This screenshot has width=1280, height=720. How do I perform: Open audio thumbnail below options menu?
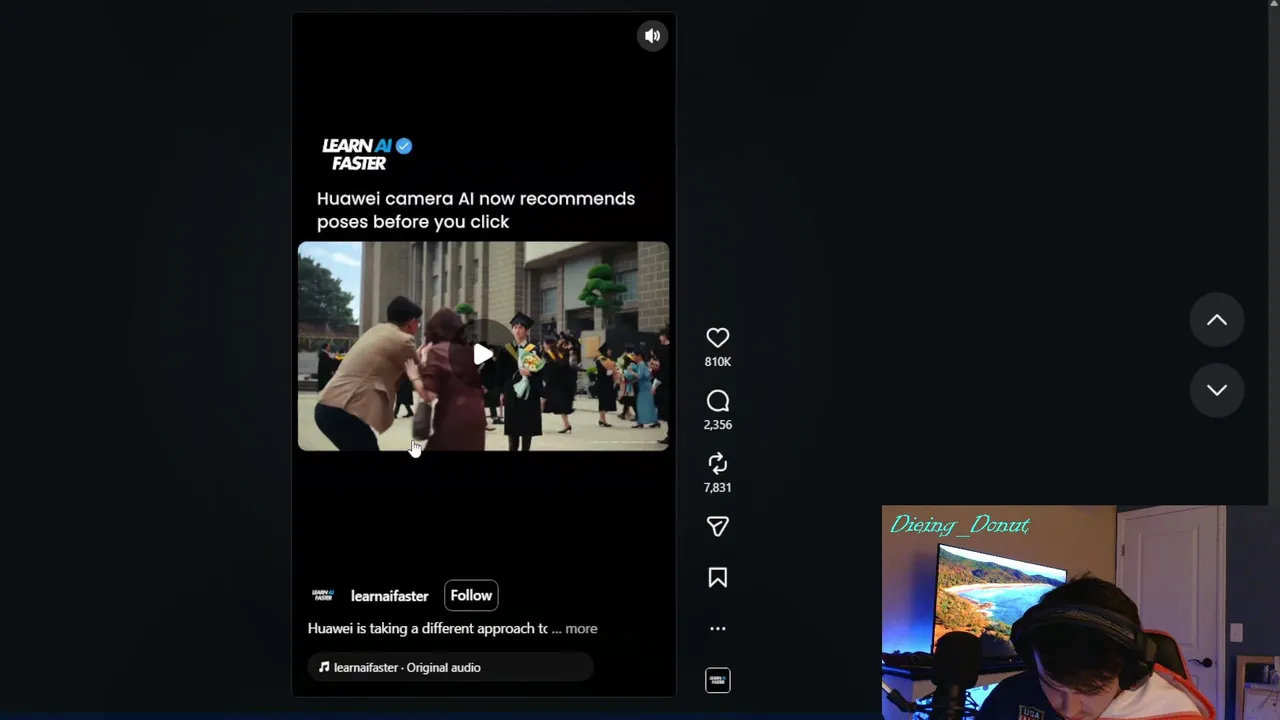tap(717, 680)
